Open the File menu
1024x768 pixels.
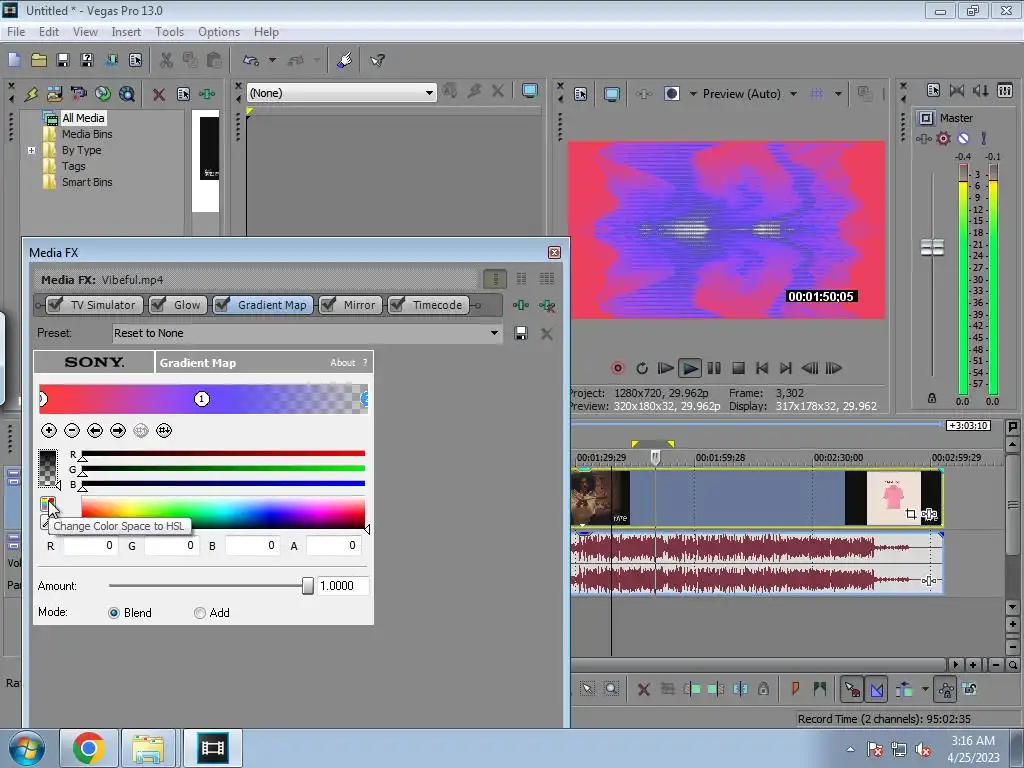[16, 31]
